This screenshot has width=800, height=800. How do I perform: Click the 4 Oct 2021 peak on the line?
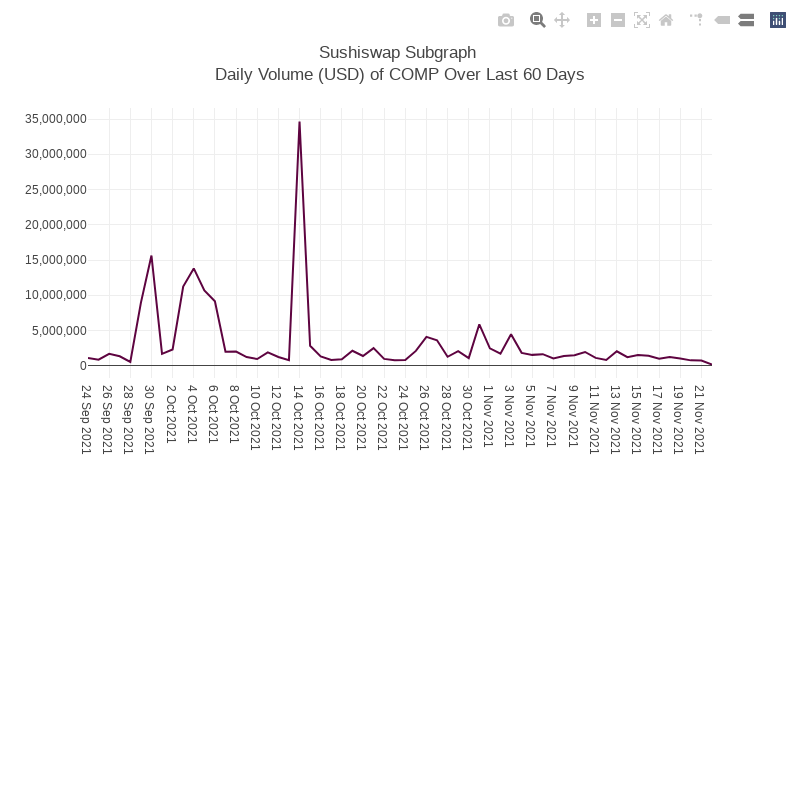click(x=194, y=268)
